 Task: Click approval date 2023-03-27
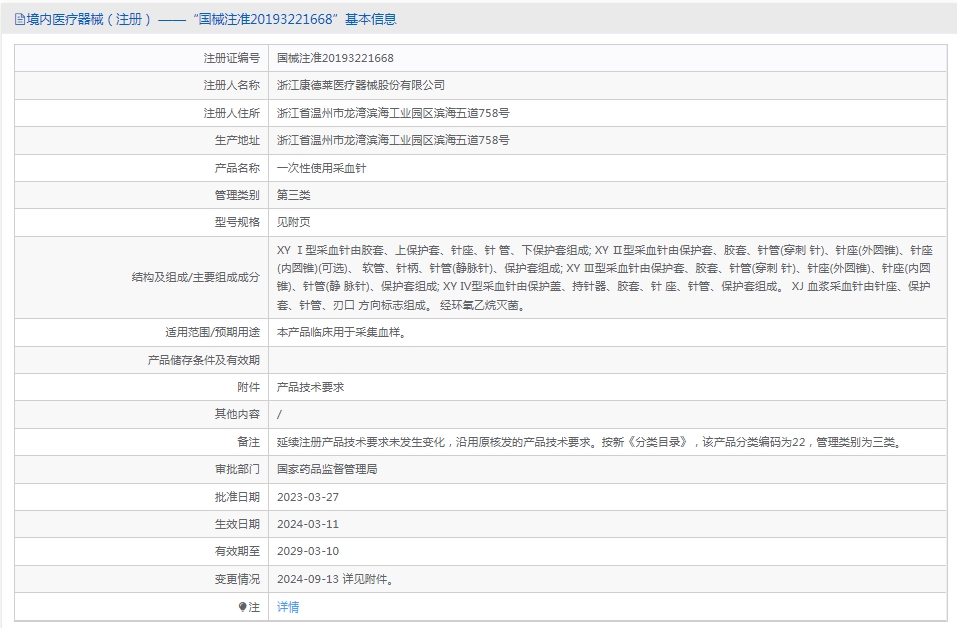coord(308,497)
